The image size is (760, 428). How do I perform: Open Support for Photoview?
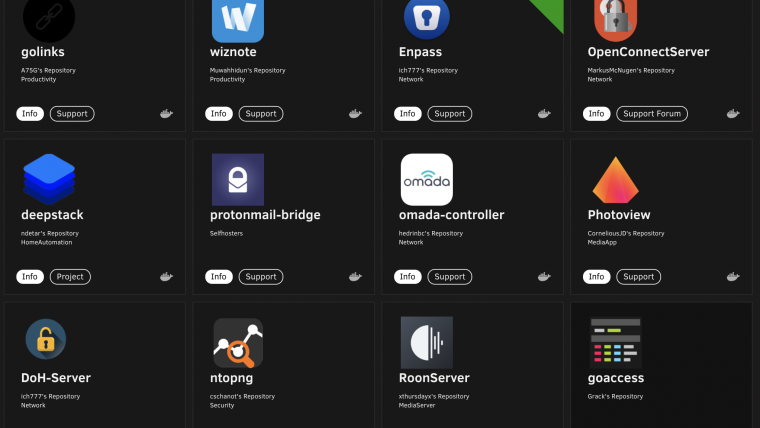638,277
